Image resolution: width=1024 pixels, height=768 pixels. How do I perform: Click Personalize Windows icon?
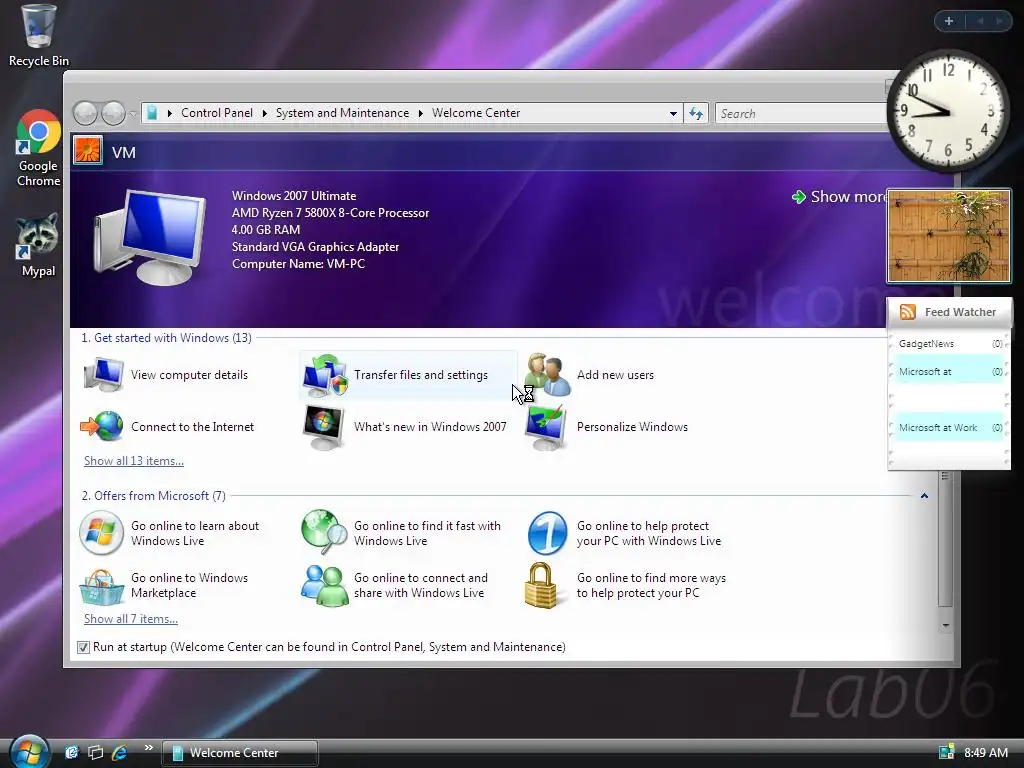point(547,427)
